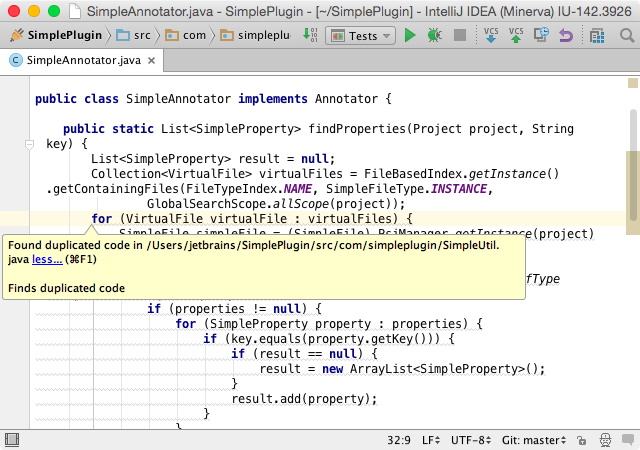
Task: Revert changes with undo arrow icon
Action: 566,36
